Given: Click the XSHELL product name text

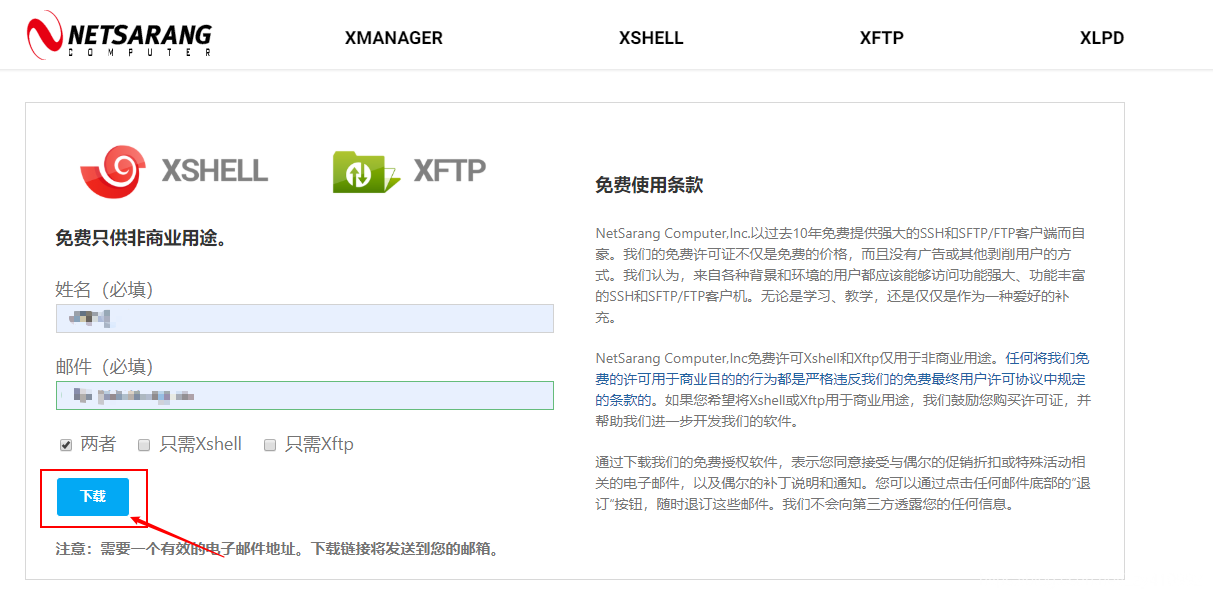Looking at the screenshot, I should click(215, 170).
